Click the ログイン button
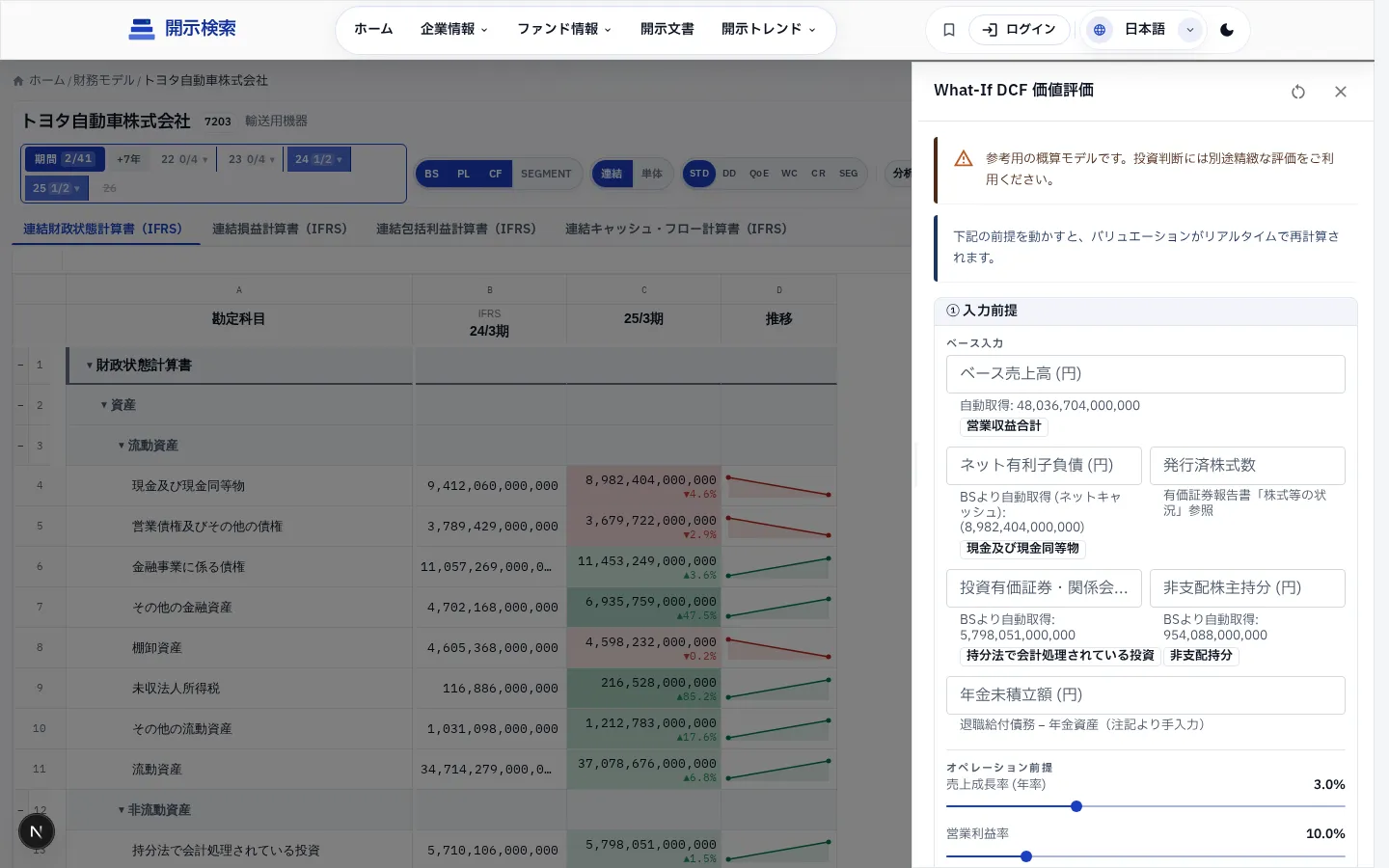1389x868 pixels. (1020, 30)
